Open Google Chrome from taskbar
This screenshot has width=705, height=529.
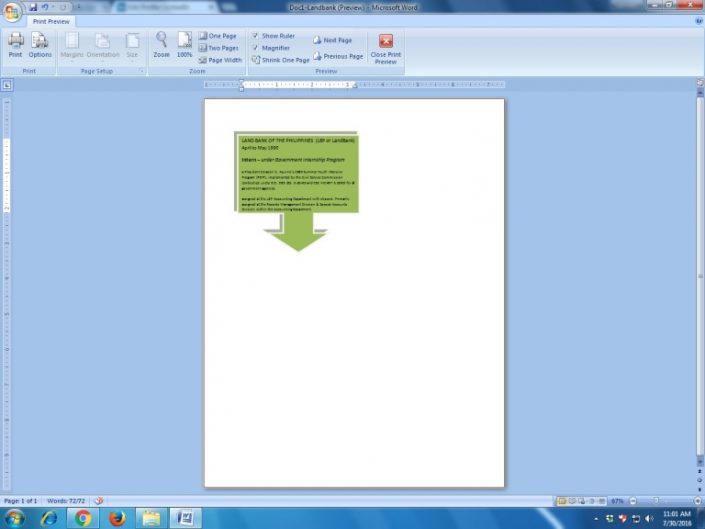tap(83, 518)
